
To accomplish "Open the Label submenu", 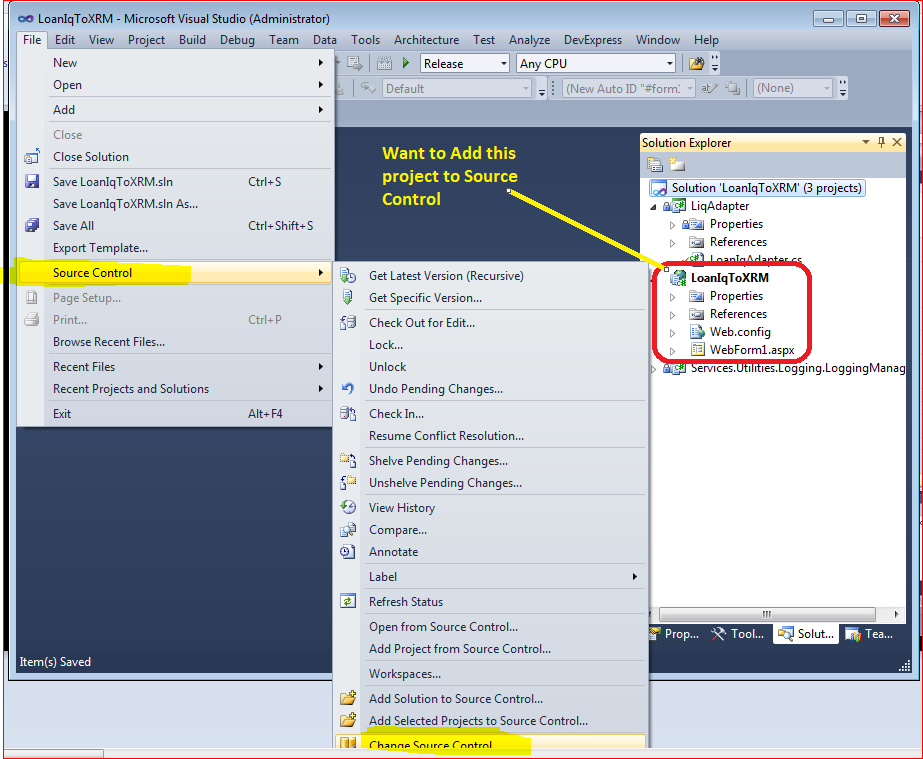I will [x=491, y=576].
